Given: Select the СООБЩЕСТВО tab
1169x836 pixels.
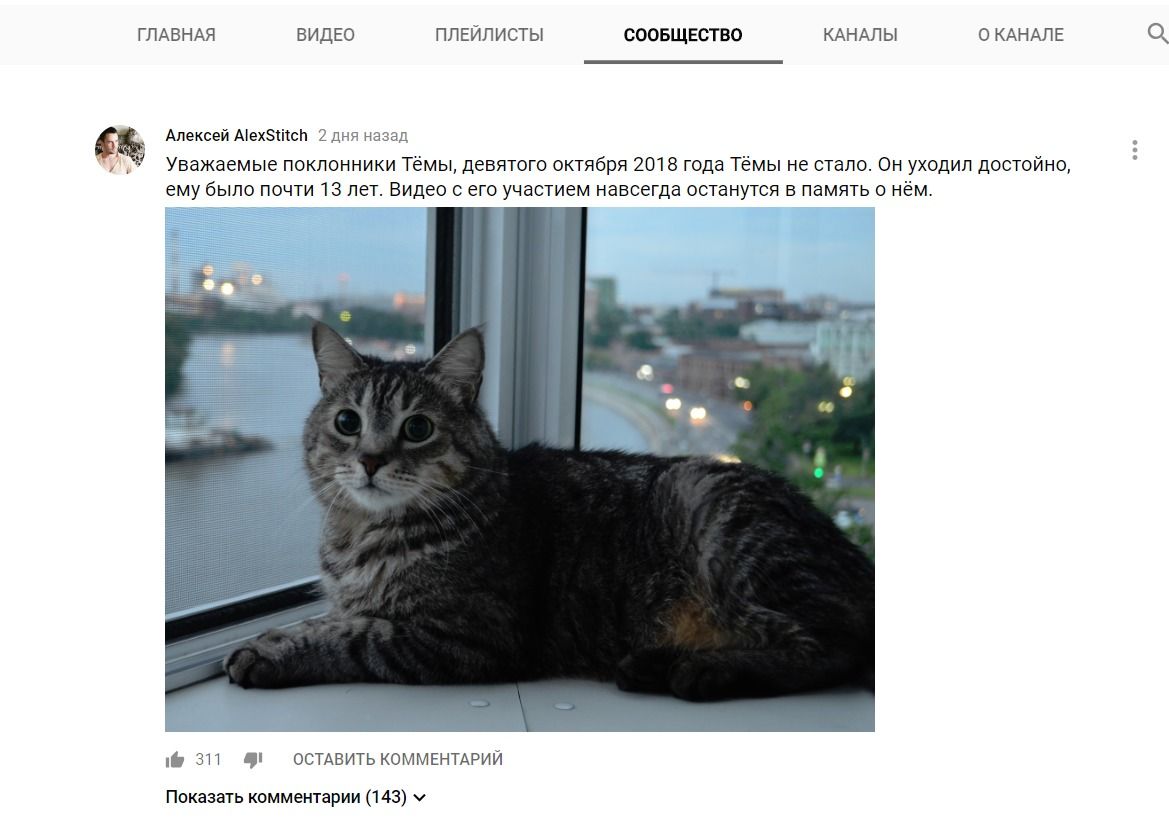Looking at the screenshot, I should click(x=683, y=34).
